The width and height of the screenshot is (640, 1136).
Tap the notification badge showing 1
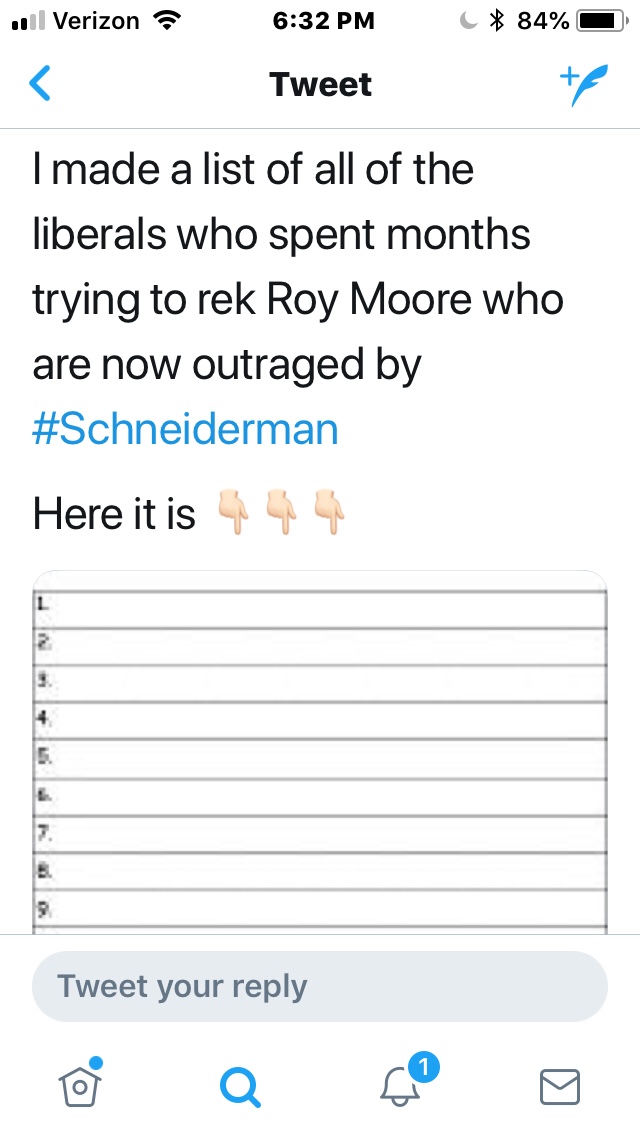click(x=424, y=1069)
